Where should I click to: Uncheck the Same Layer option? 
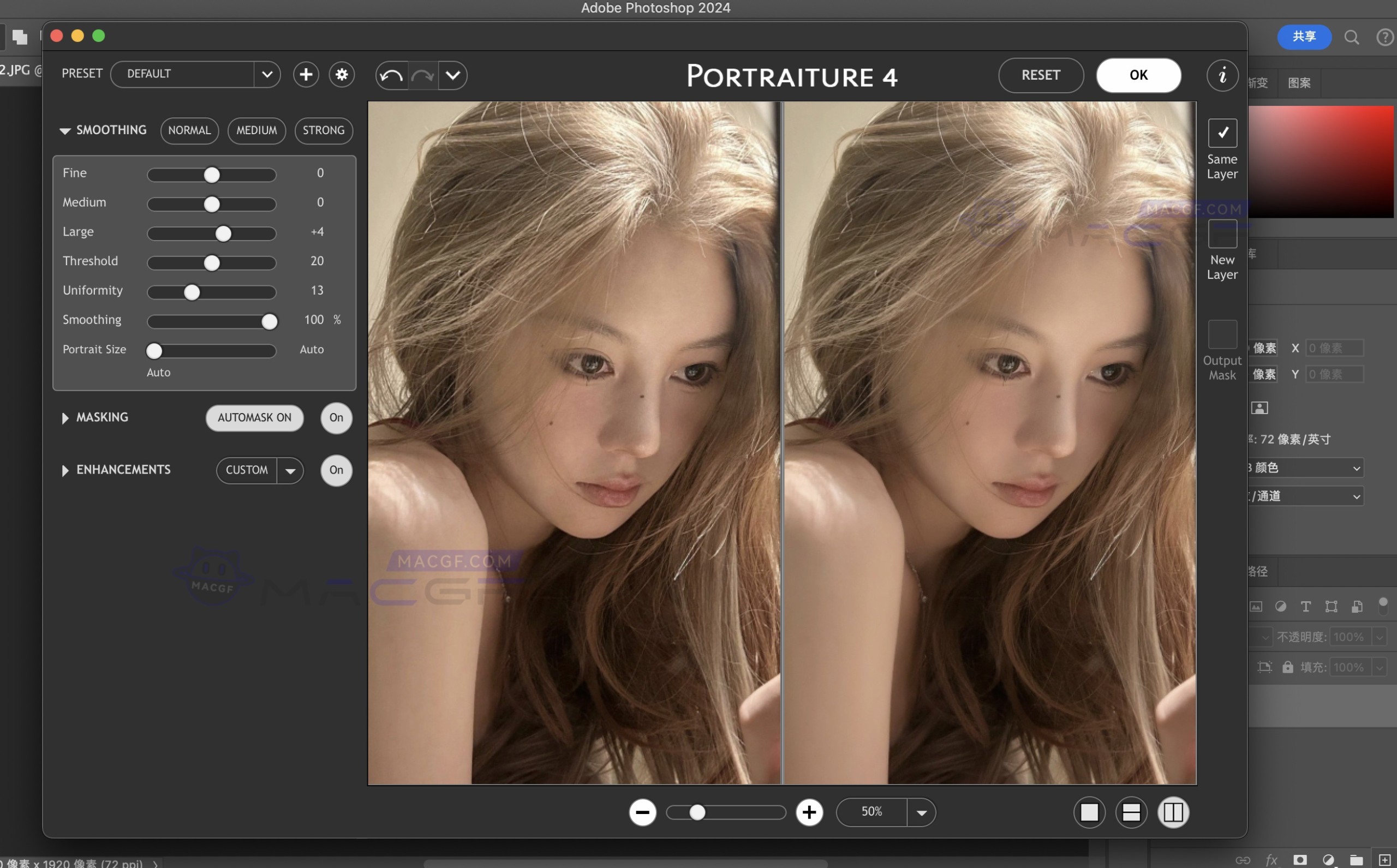pyautogui.click(x=1222, y=133)
